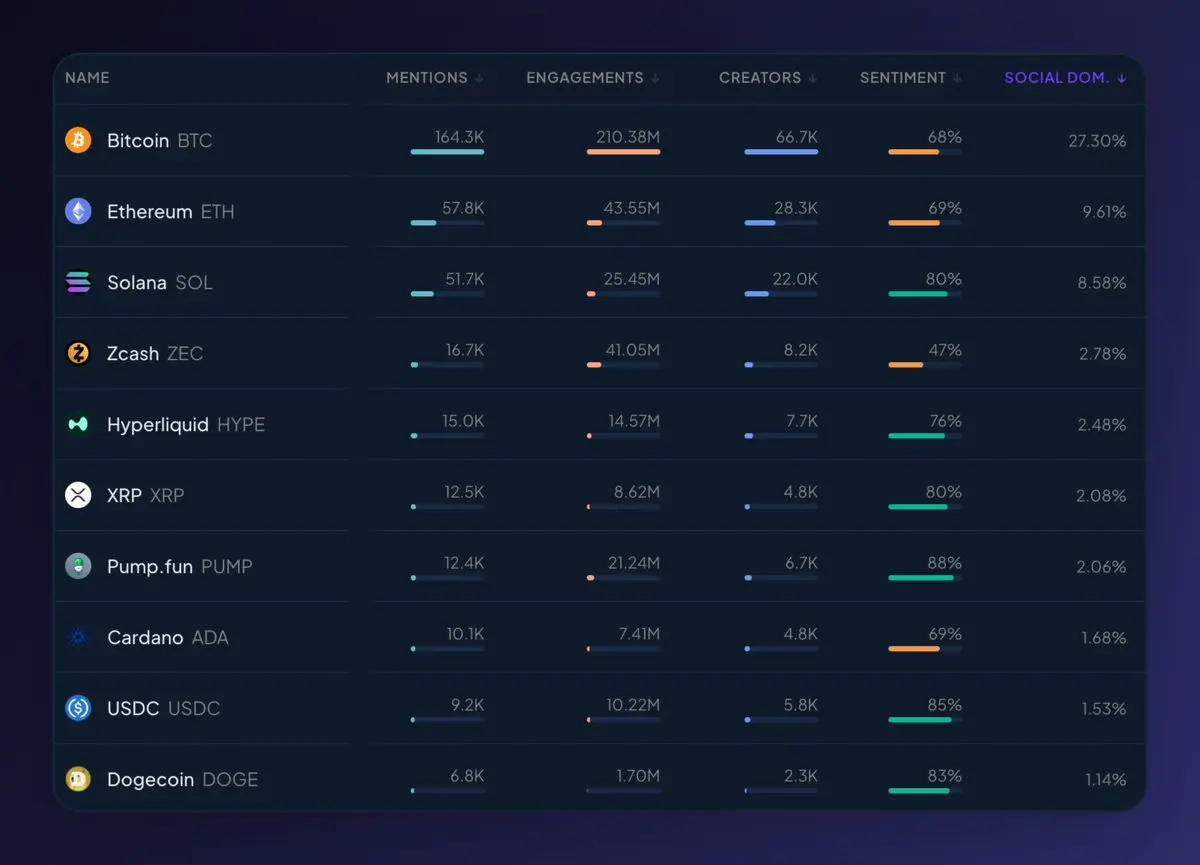Image resolution: width=1200 pixels, height=865 pixels.
Task: Click Bitcoin's 27.30% social dominance
Action: tap(1097, 141)
